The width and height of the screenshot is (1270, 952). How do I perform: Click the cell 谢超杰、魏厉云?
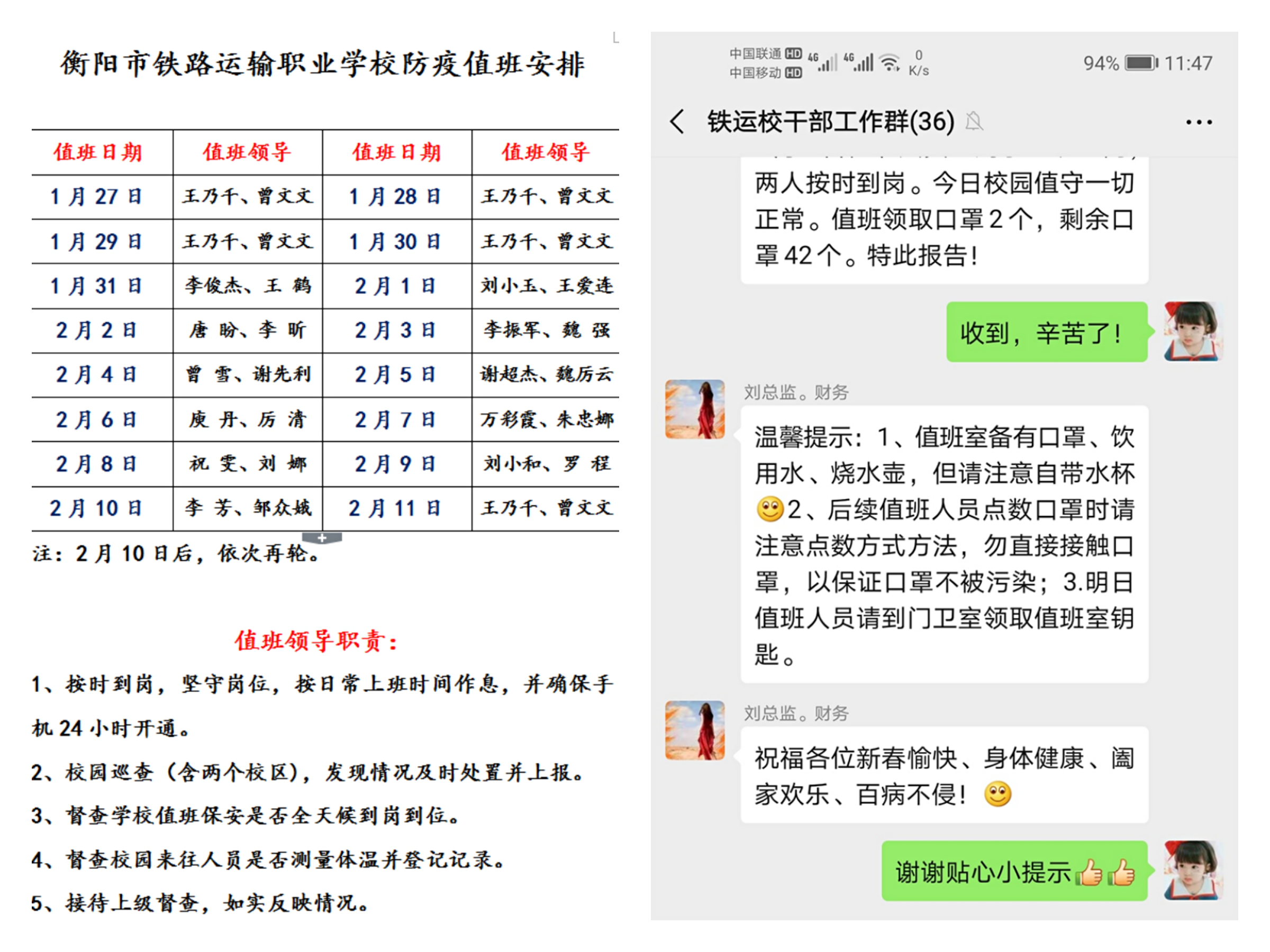coord(547,374)
